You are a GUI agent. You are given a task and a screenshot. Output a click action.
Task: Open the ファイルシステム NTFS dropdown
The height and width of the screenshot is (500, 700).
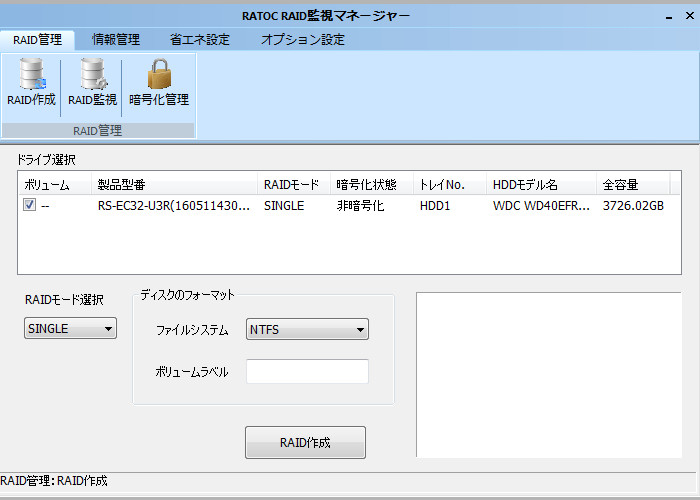(307, 329)
